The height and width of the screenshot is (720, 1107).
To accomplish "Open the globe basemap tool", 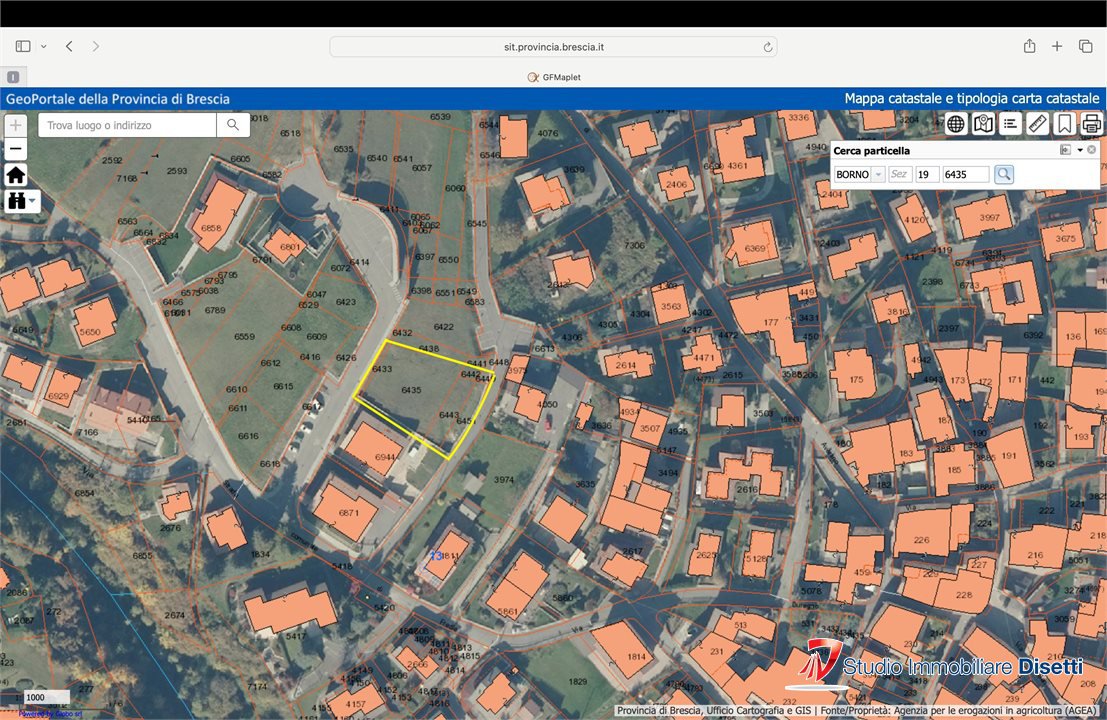I will 956,124.
